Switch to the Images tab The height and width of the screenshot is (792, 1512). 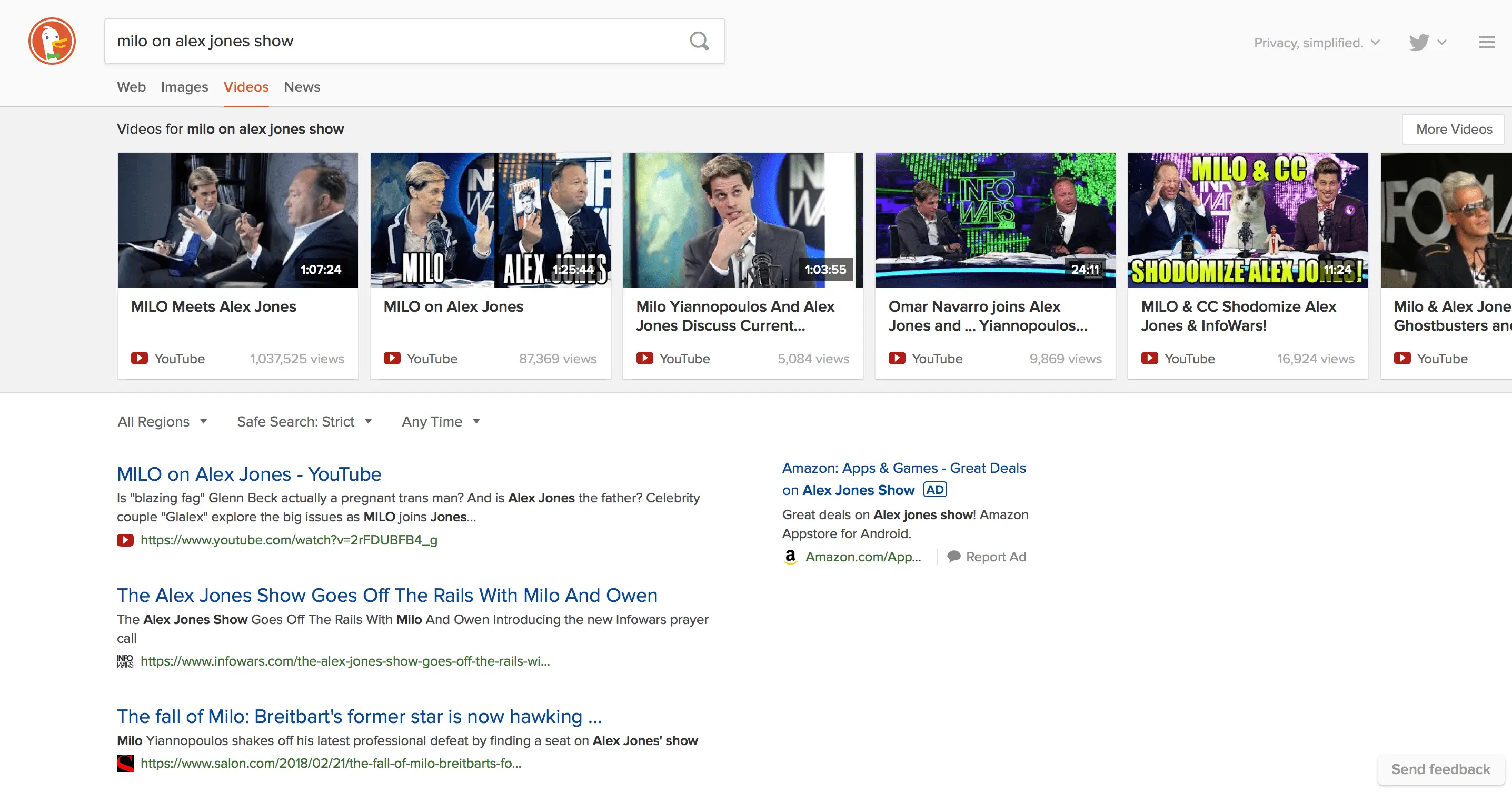184,87
